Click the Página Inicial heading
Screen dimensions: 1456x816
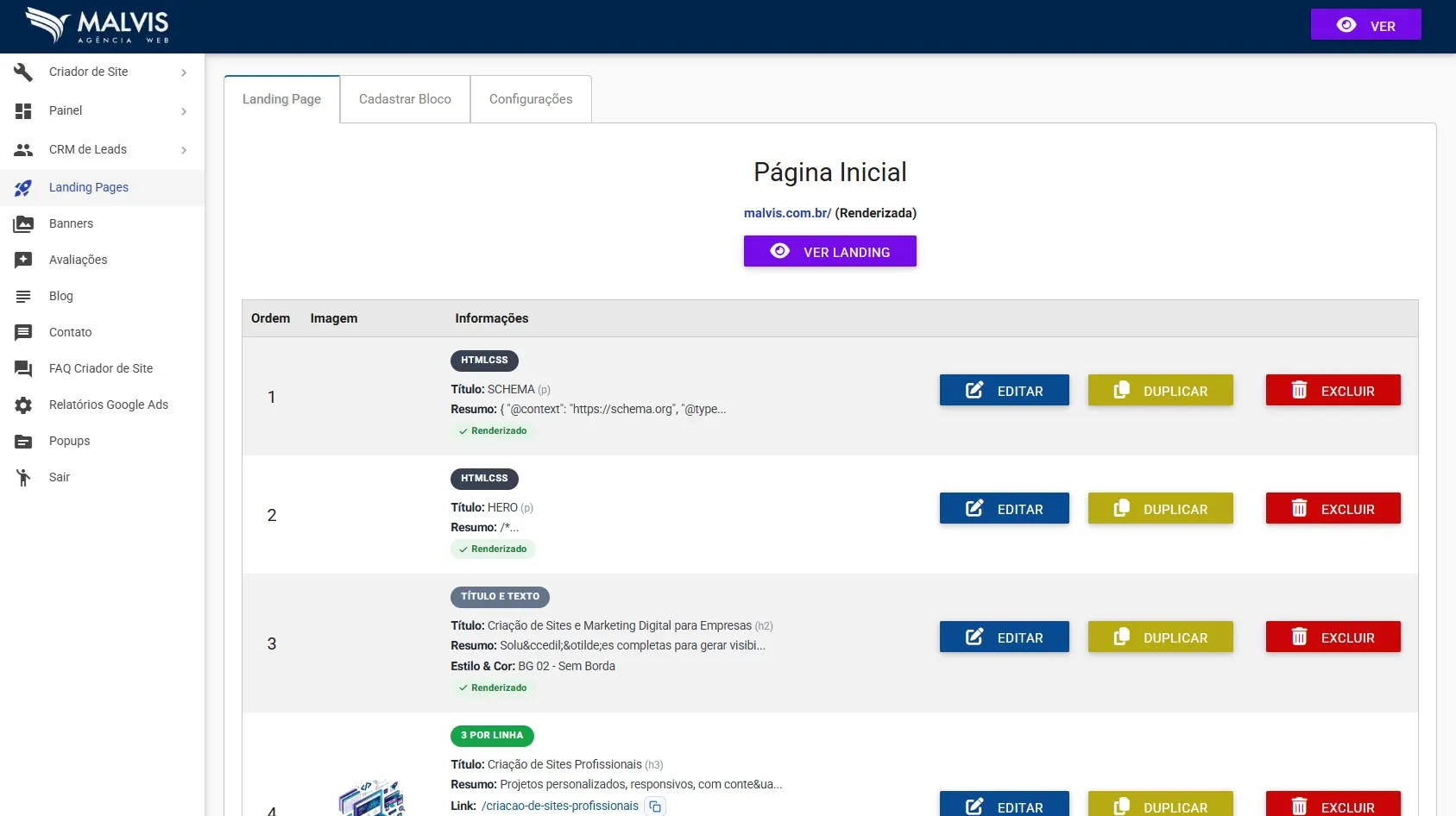pyautogui.click(x=830, y=173)
